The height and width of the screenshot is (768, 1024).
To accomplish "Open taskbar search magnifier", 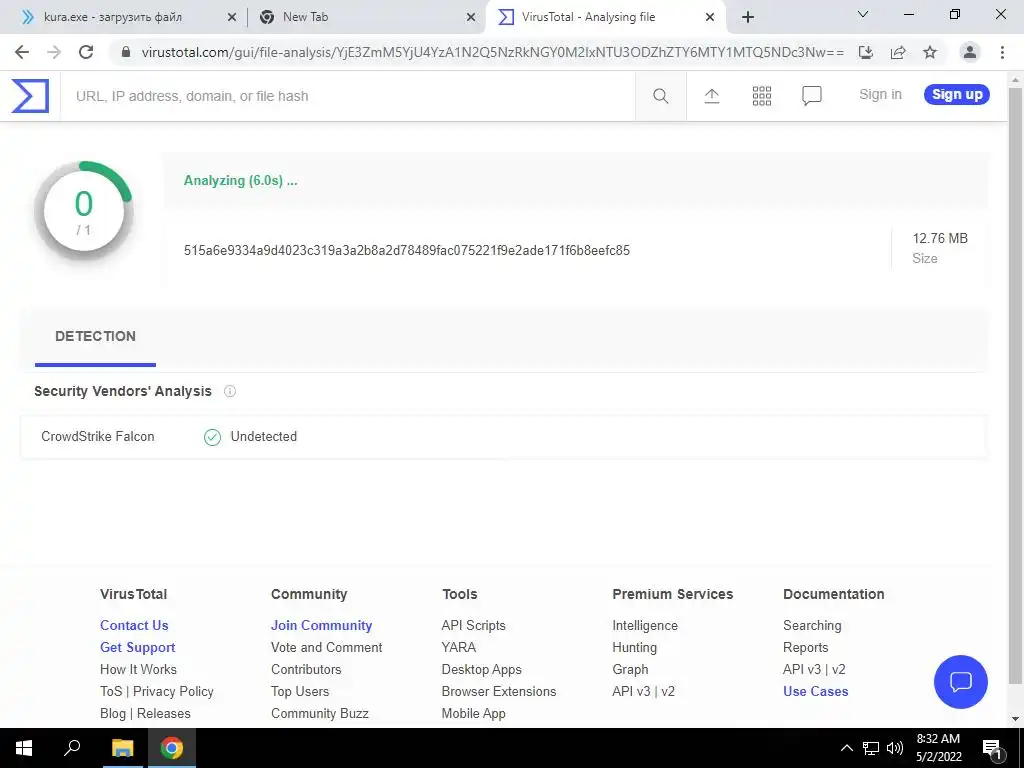I will point(72,748).
